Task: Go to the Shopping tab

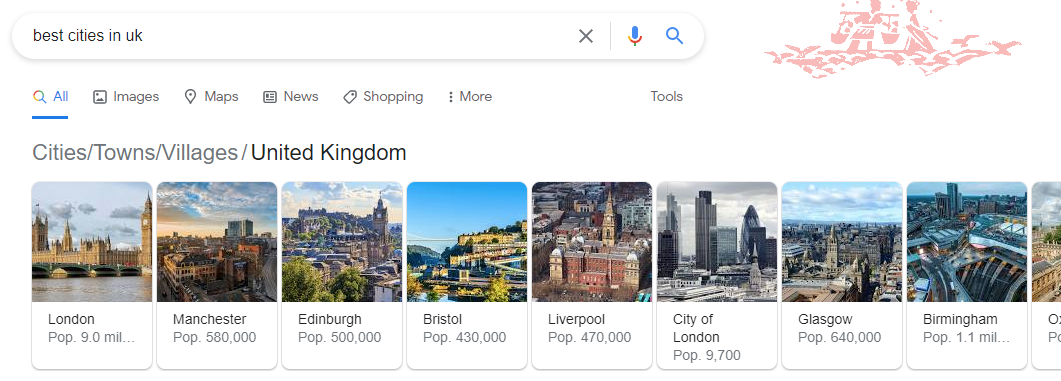Action: point(383,97)
